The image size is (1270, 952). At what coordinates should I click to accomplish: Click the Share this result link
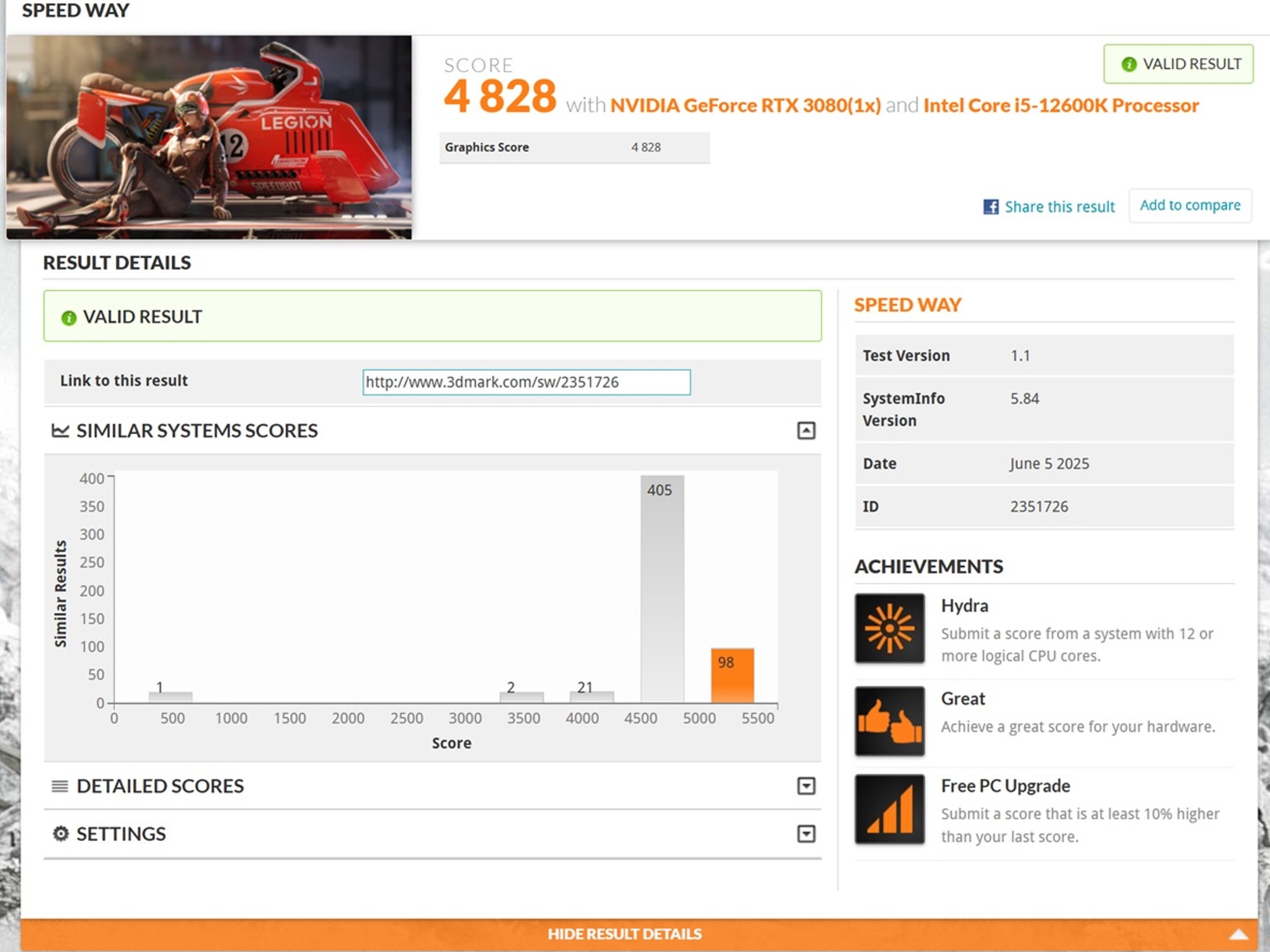[x=1060, y=206]
